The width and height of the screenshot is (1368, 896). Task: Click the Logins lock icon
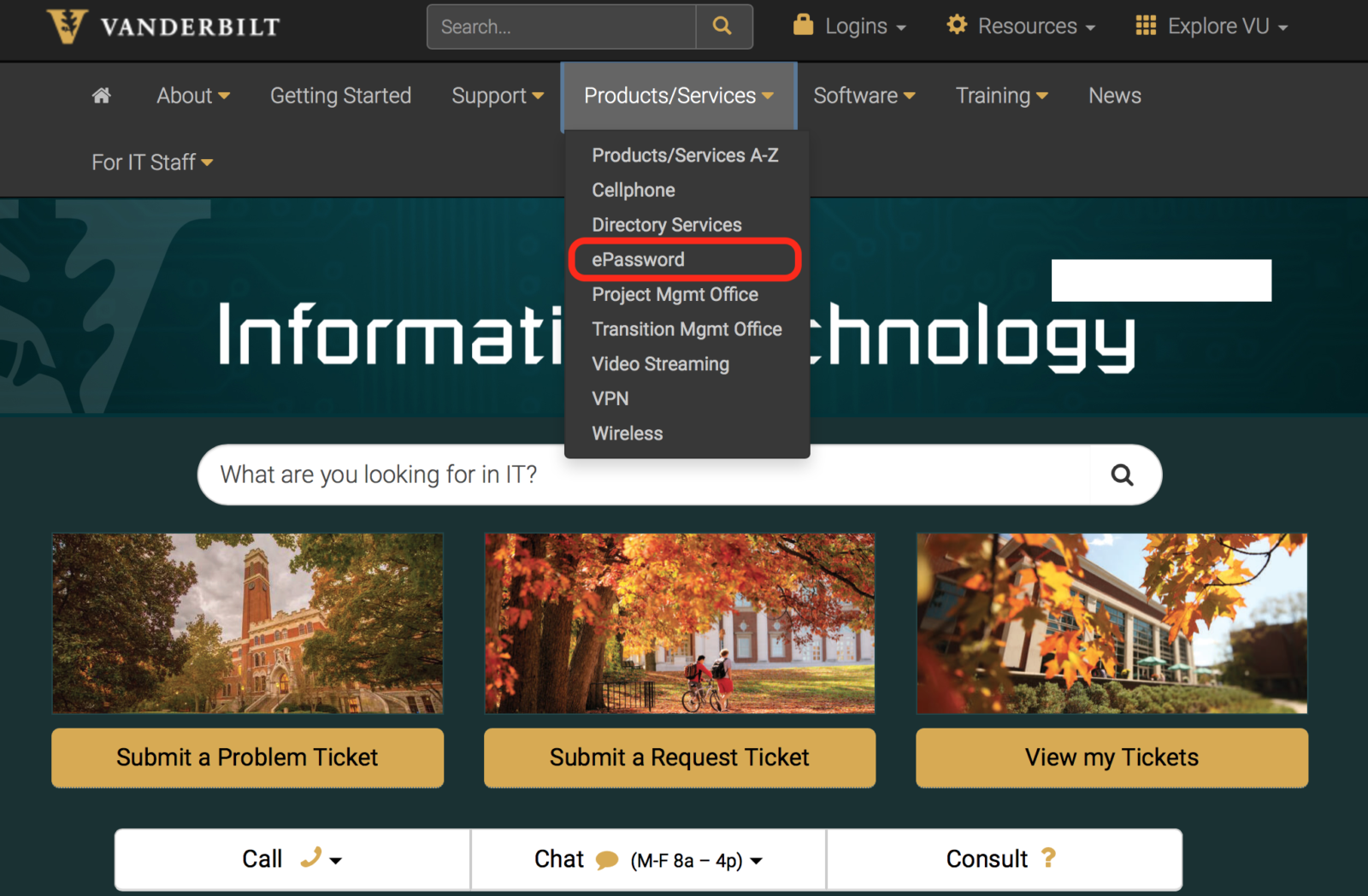click(803, 25)
